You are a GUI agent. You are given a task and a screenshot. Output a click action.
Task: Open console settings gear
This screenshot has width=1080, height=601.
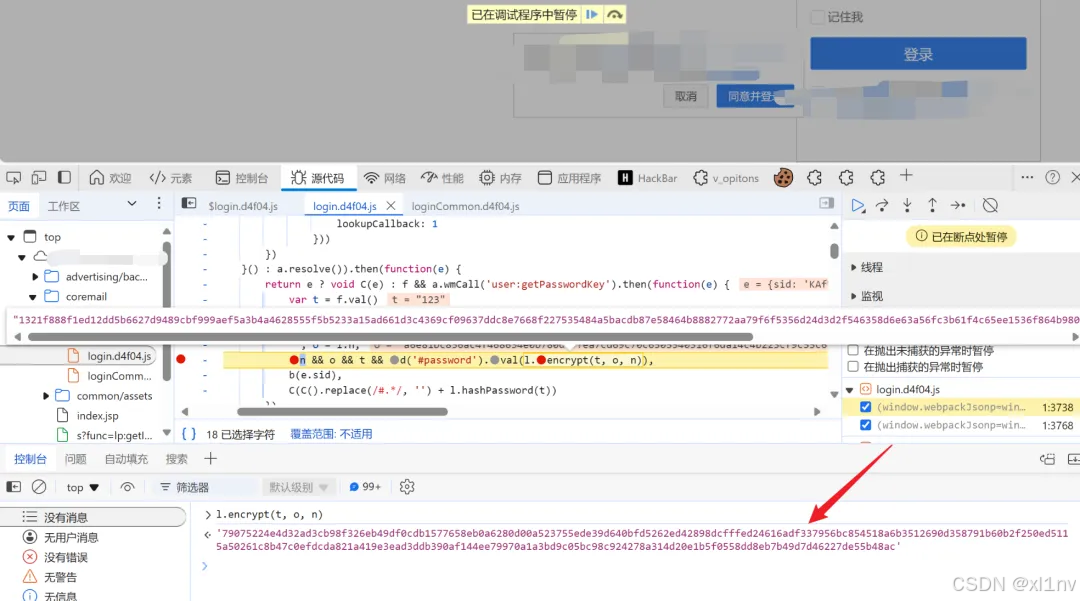pos(407,487)
